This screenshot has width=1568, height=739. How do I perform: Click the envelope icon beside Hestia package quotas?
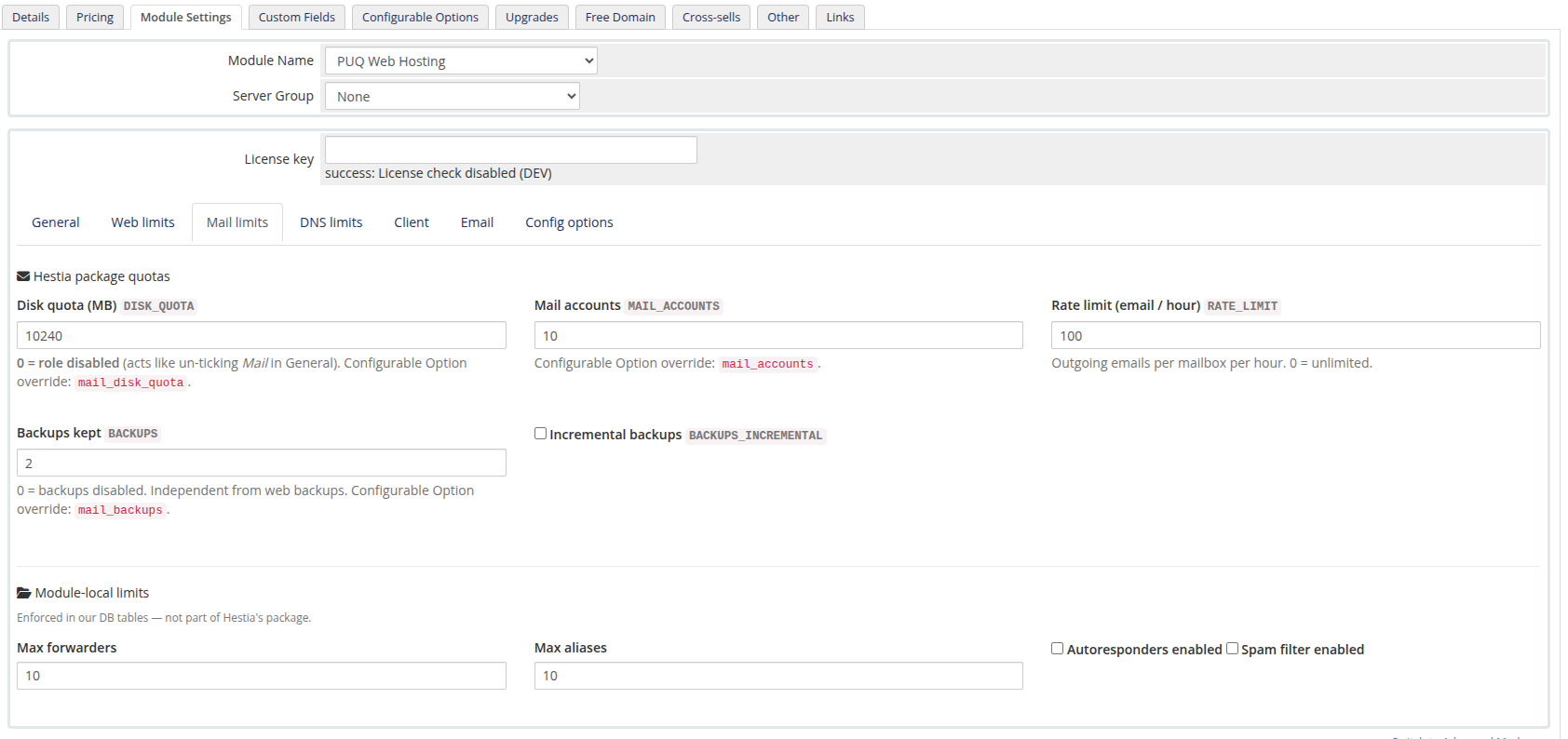coord(23,276)
